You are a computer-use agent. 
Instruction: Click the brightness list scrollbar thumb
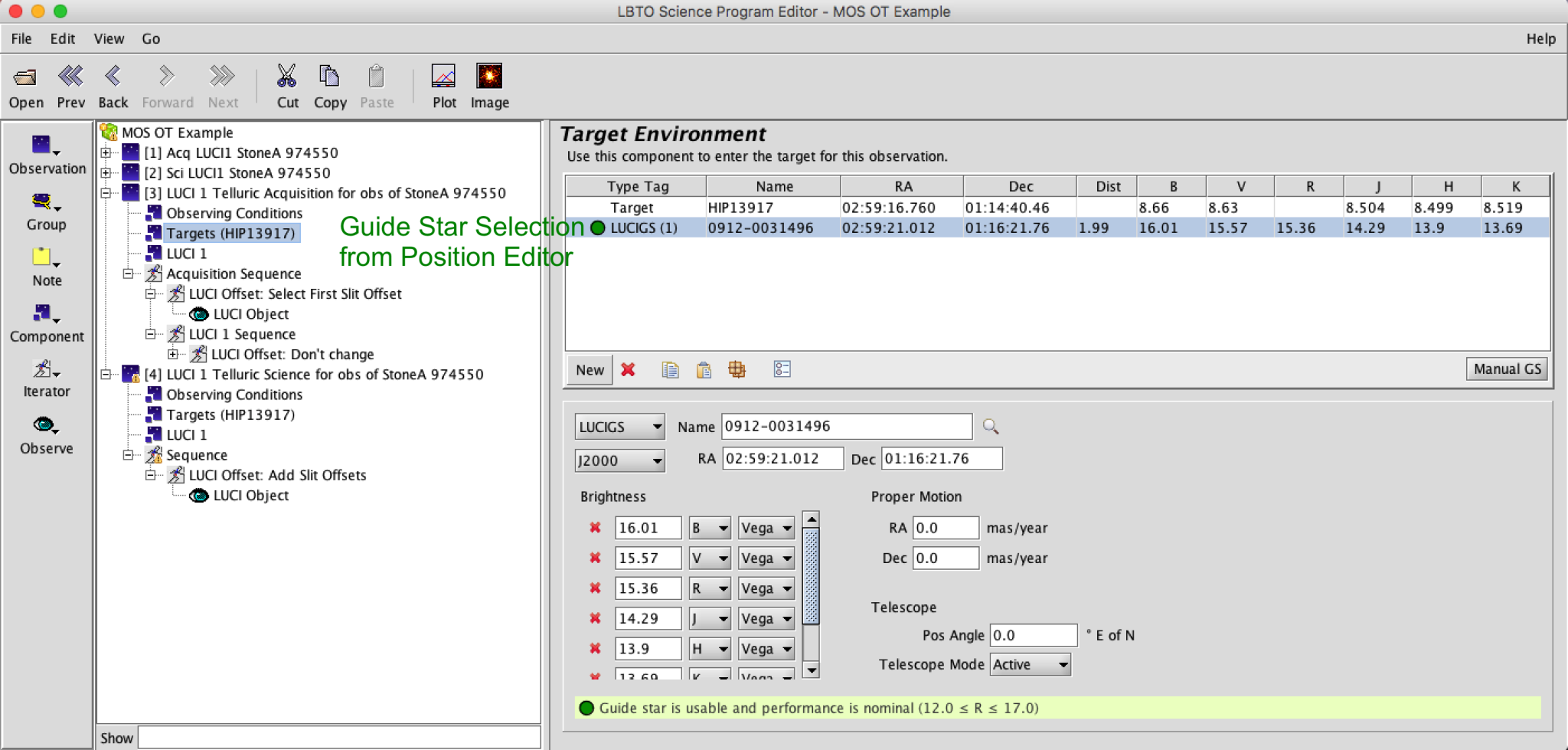812,576
